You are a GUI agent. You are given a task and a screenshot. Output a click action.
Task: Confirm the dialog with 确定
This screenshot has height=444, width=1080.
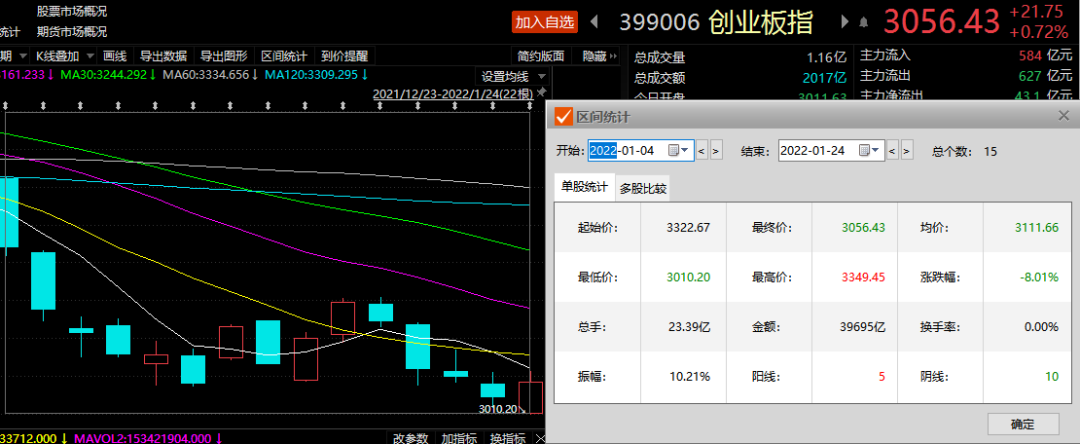[1022, 424]
